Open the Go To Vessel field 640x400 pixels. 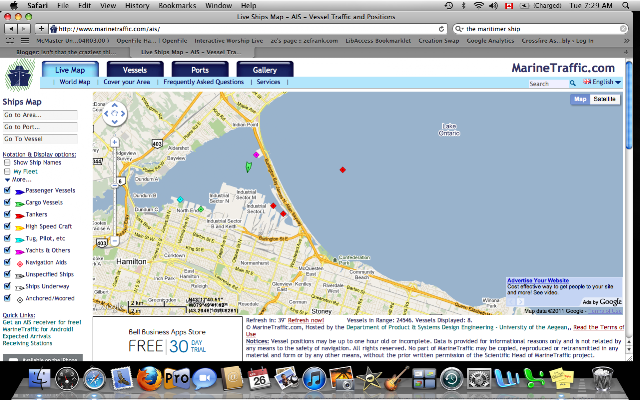(40, 139)
